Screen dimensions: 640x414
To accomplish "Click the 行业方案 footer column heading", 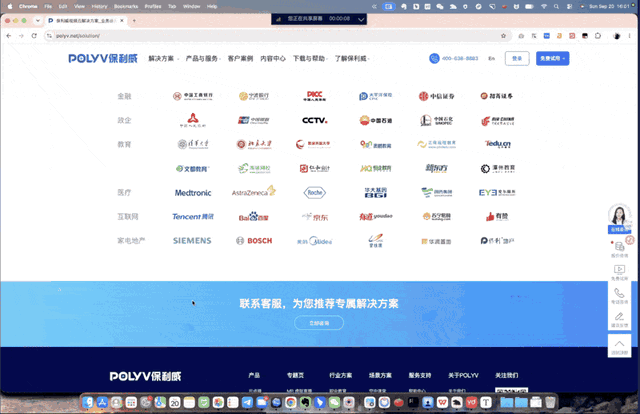I will (340, 375).
